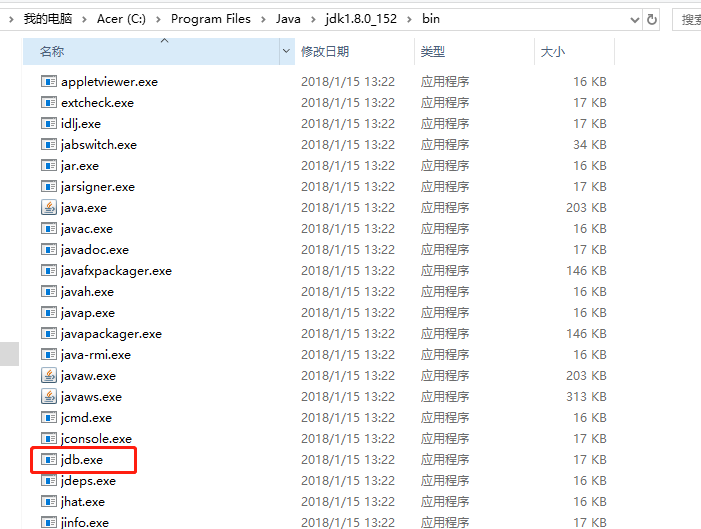701x529 pixels.
Task: Go to Program Files in breadcrumb
Action: pyautogui.click(x=211, y=19)
